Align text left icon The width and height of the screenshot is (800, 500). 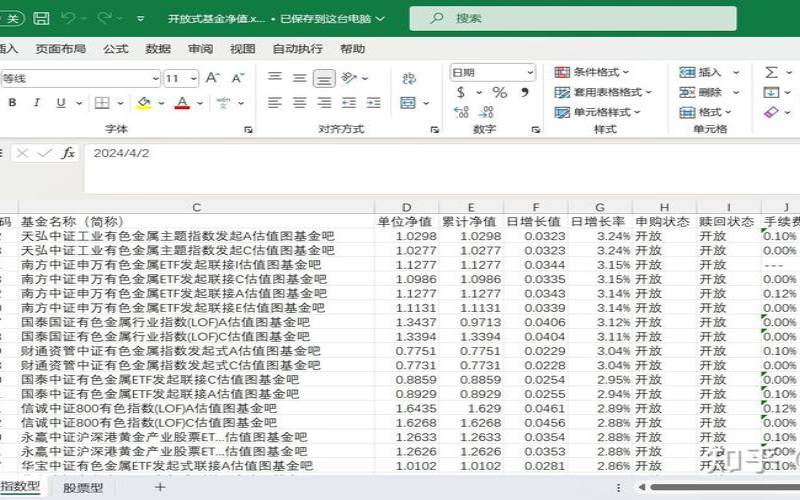275,103
